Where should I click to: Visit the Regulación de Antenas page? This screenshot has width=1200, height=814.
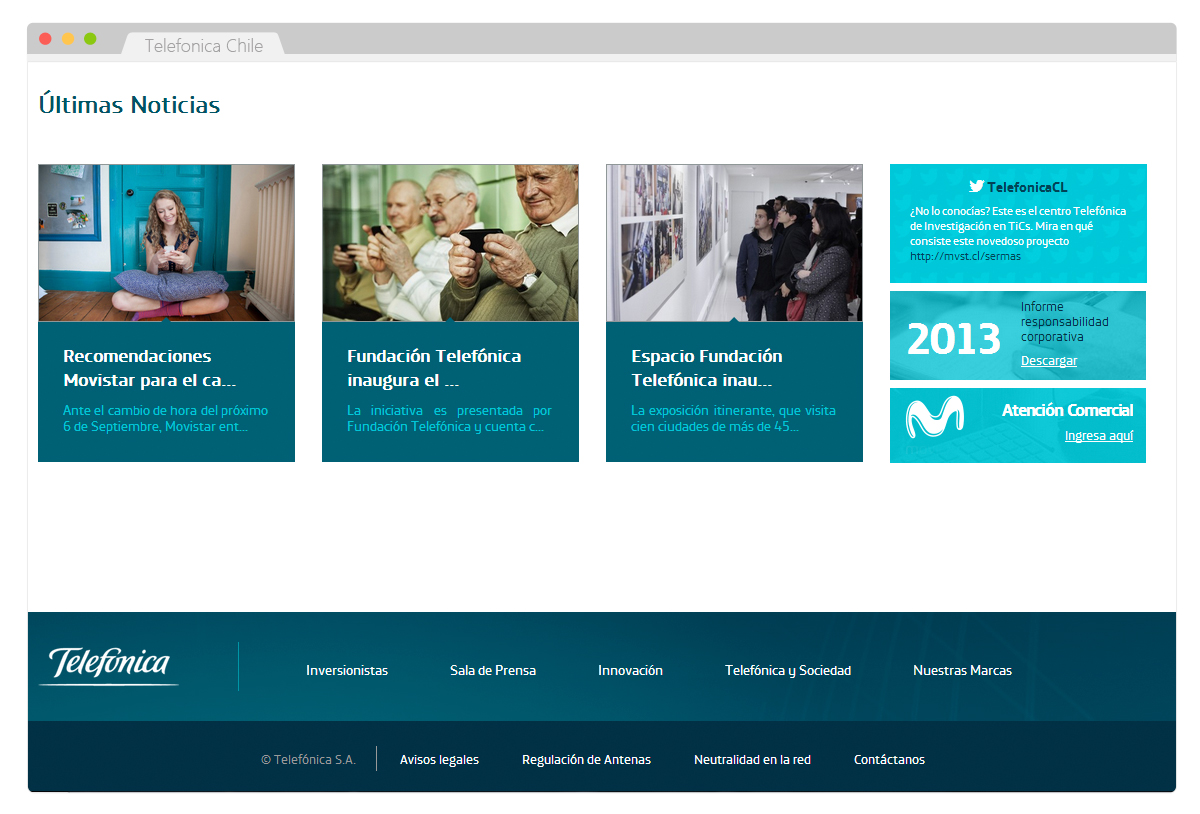(586, 760)
